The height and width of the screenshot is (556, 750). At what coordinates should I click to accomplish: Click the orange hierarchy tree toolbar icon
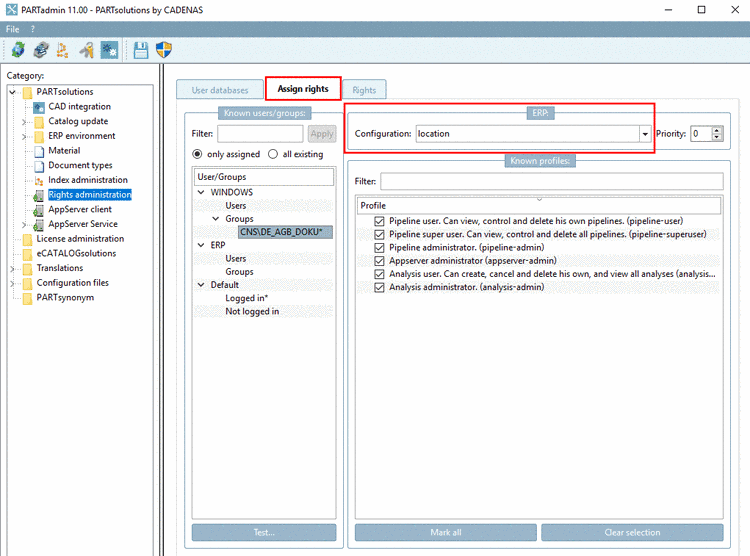pyautogui.click(x=63, y=50)
